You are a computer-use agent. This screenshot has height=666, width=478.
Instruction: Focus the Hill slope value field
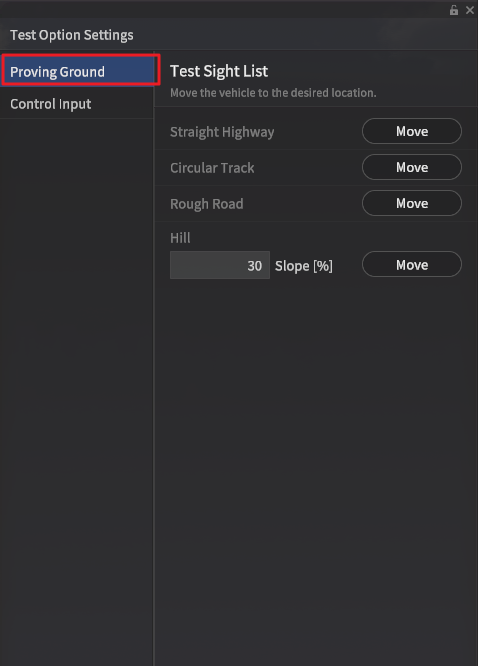pyautogui.click(x=220, y=265)
